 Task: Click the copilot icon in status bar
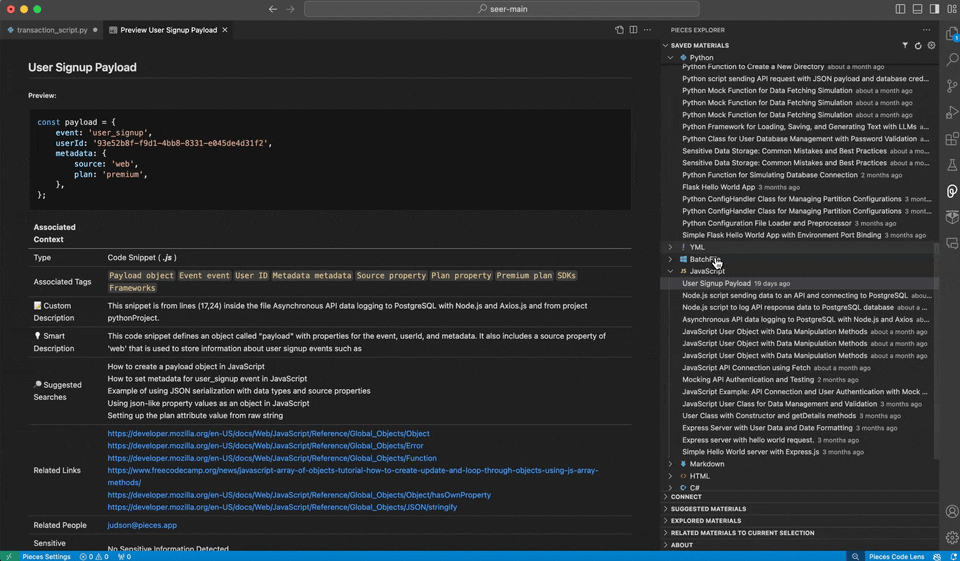(x=937, y=556)
